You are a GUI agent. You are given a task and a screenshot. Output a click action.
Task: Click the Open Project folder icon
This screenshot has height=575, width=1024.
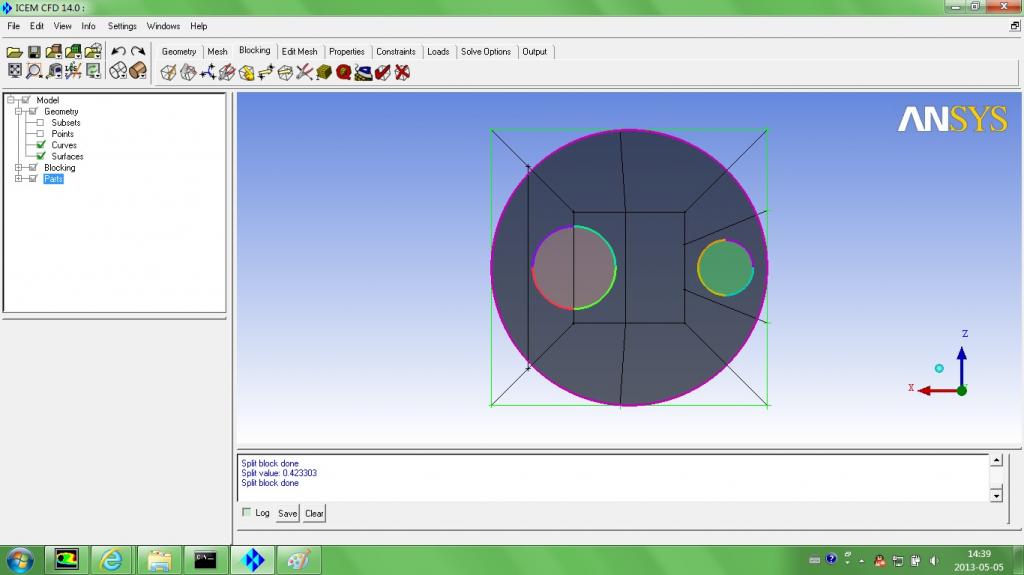point(14,52)
